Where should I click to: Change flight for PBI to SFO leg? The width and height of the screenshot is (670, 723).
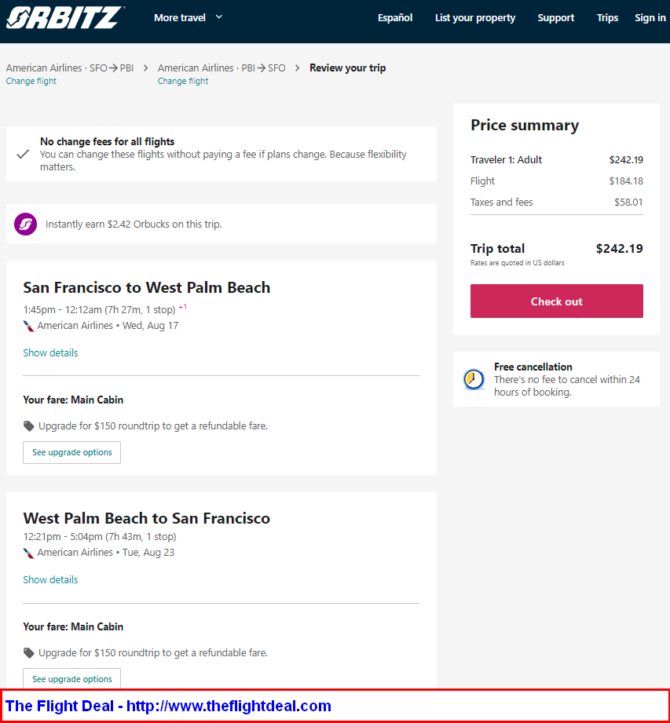(183, 81)
